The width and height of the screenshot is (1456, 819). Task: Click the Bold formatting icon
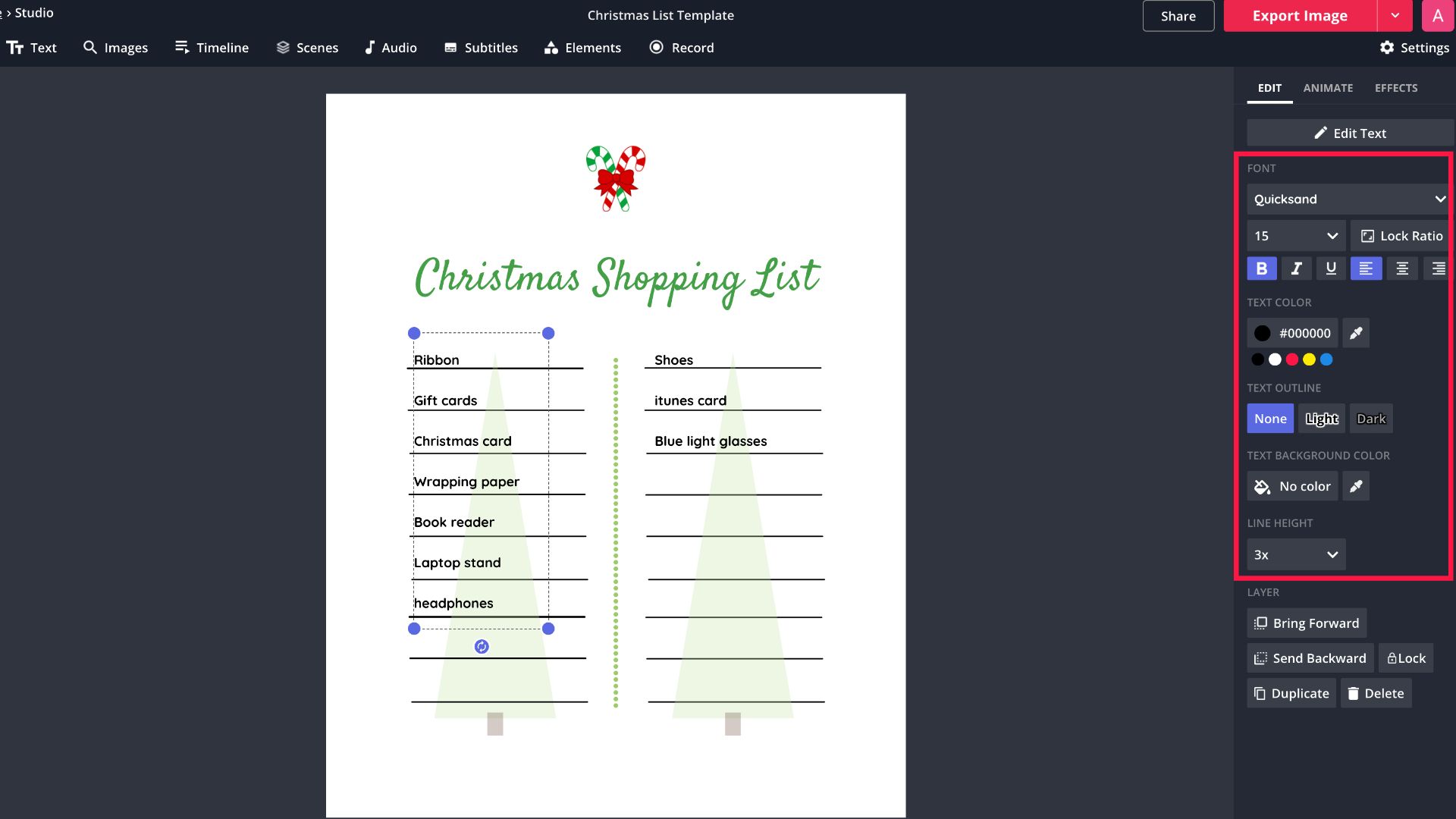[x=1261, y=268]
